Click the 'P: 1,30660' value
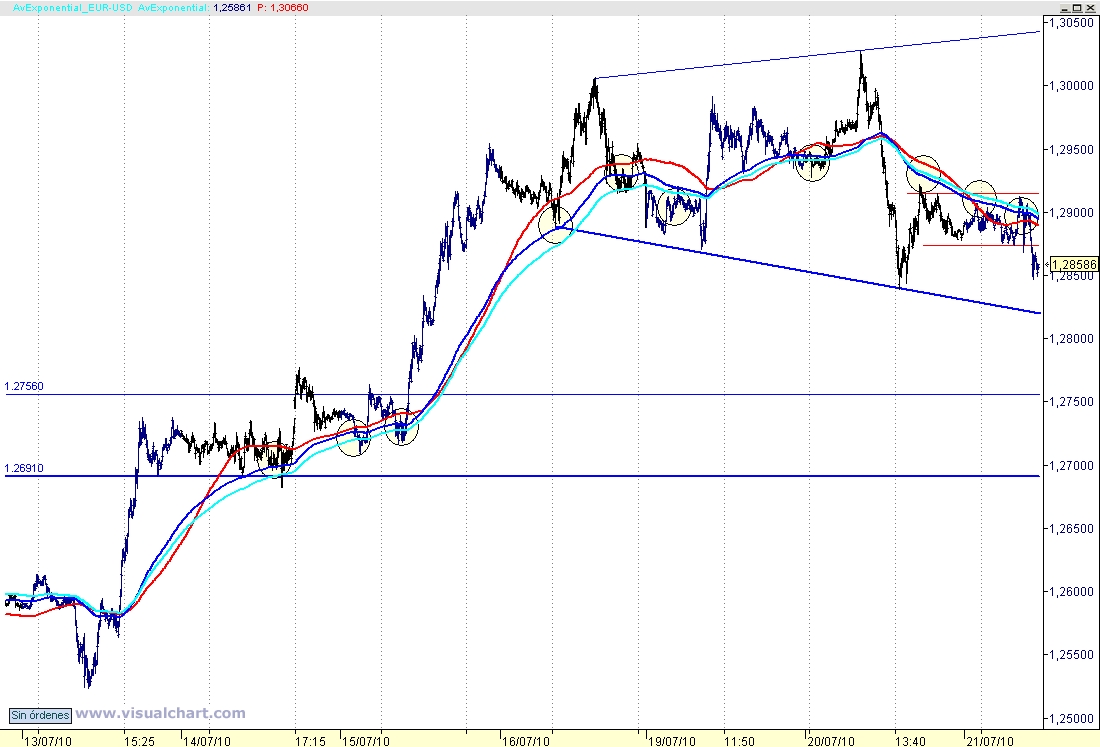This screenshot has height=747, width=1100. pyautogui.click(x=282, y=8)
